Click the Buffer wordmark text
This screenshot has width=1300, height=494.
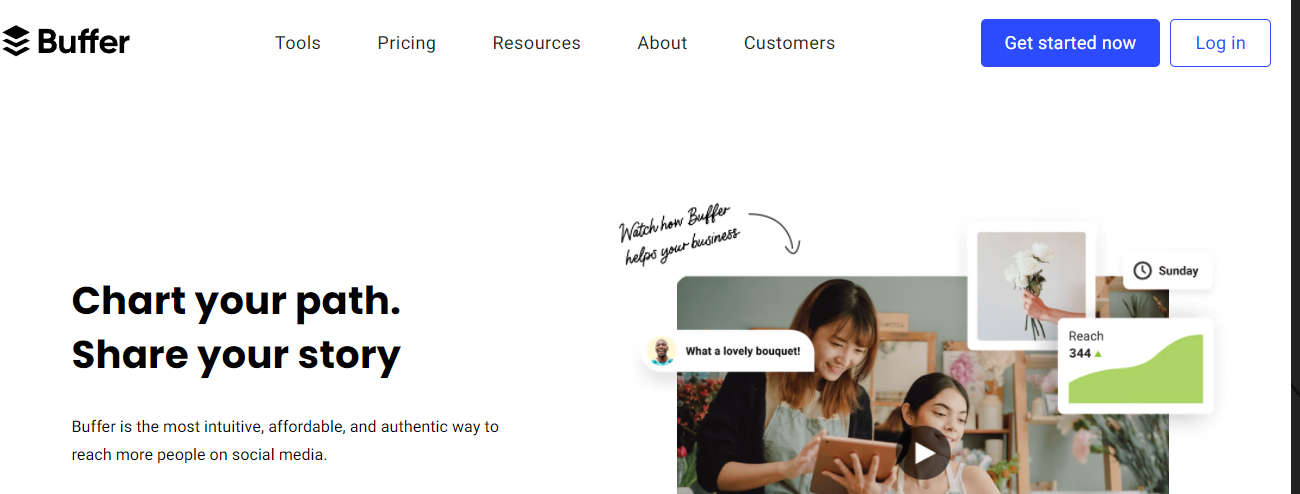(84, 42)
